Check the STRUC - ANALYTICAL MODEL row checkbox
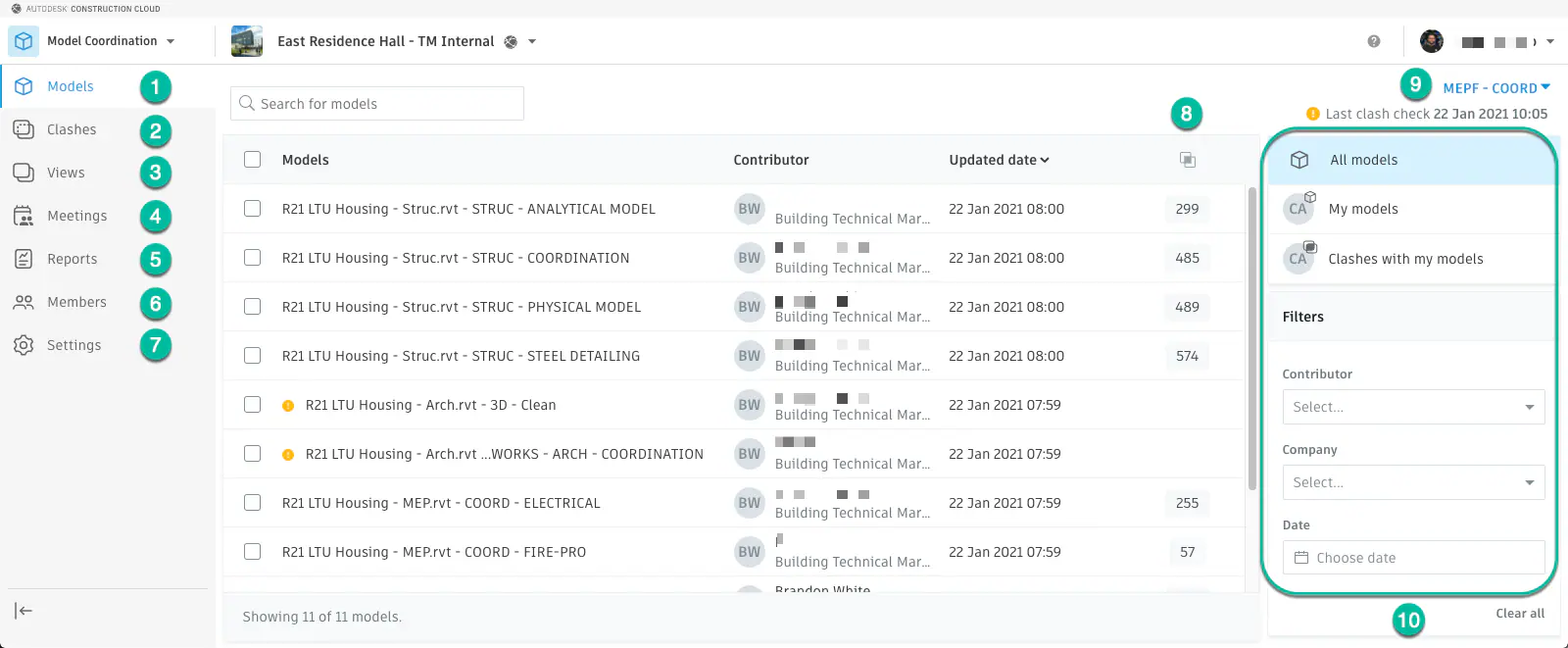Screen dimensions: 1568x648 tap(253, 208)
